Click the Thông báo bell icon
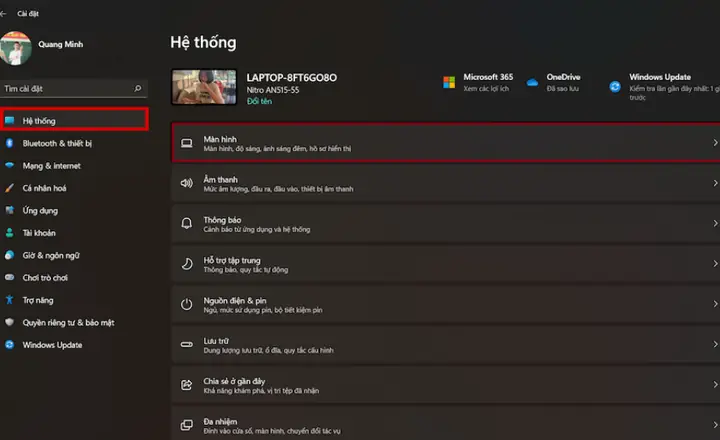This screenshot has height=440, width=720. coord(186,224)
